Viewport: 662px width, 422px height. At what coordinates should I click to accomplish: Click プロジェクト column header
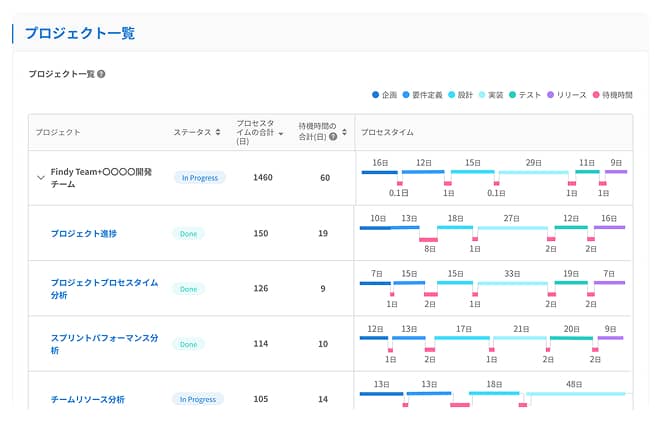pos(58,132)
